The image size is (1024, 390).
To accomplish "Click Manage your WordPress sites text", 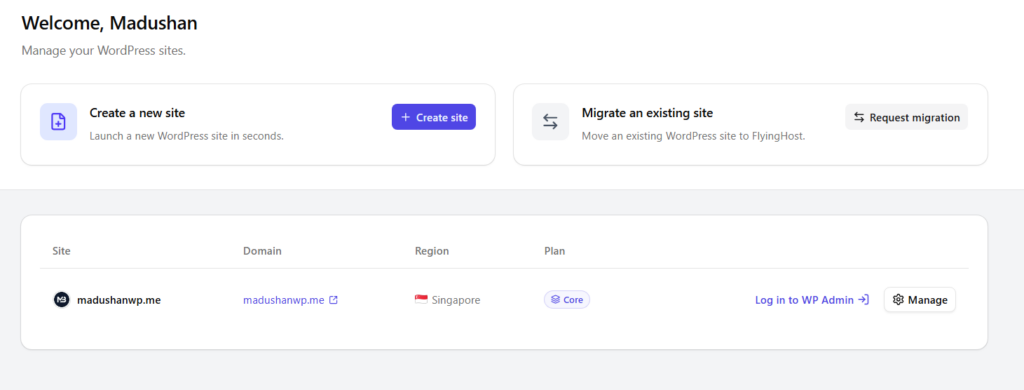I will [x=104, y=50].
